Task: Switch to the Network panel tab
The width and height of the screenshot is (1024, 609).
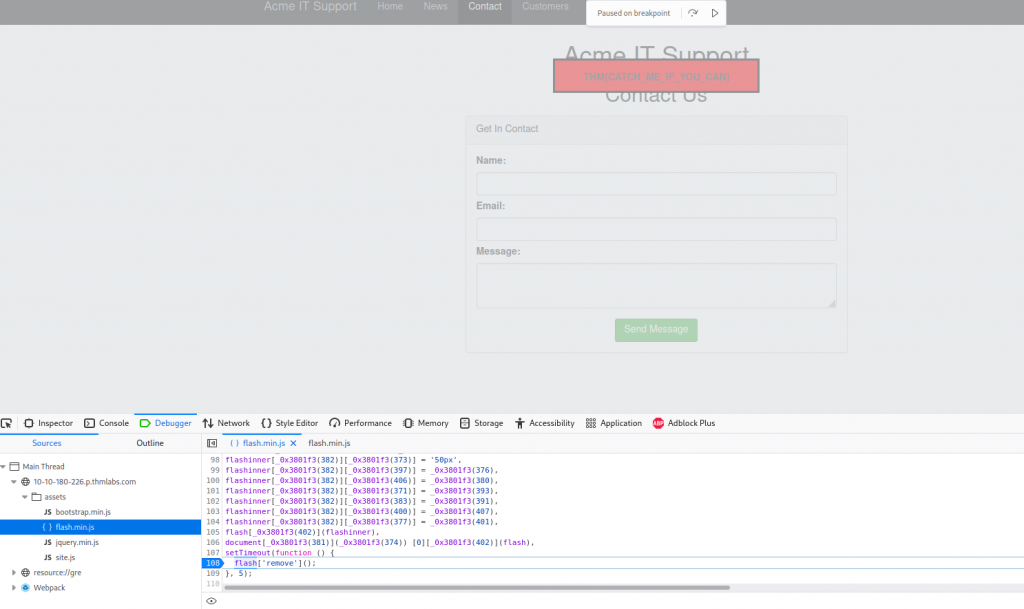Action: [226, 423]
